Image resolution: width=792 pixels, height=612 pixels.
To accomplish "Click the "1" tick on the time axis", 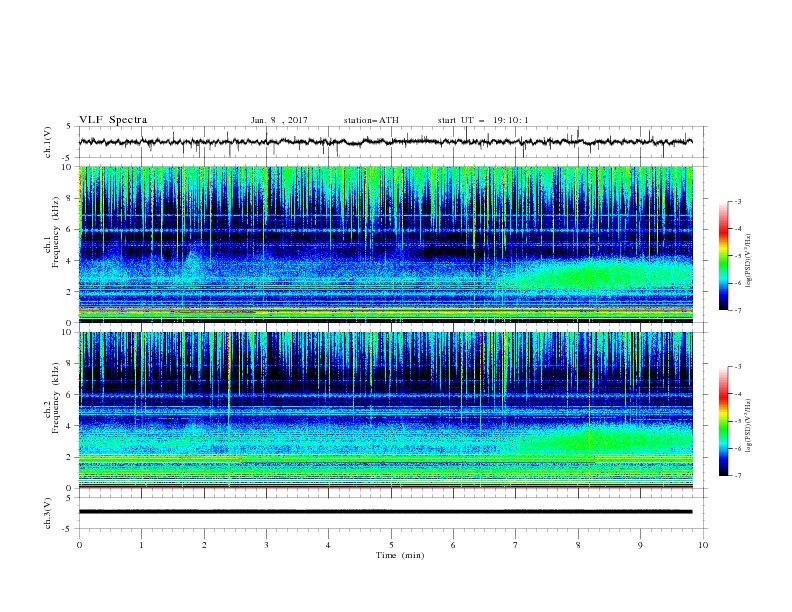I will 141,545.
